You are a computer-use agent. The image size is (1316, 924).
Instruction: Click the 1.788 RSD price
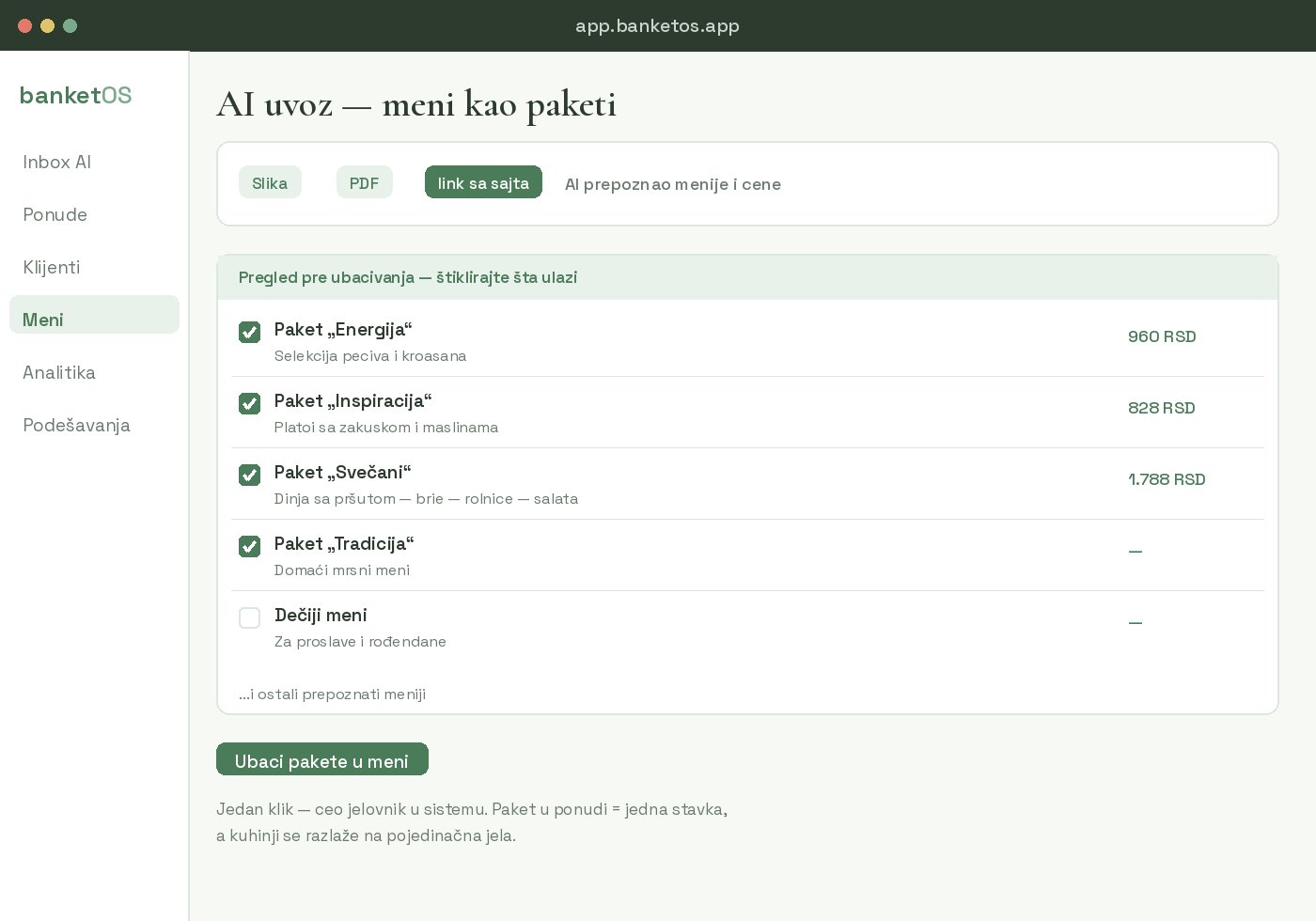[1167, 480]
